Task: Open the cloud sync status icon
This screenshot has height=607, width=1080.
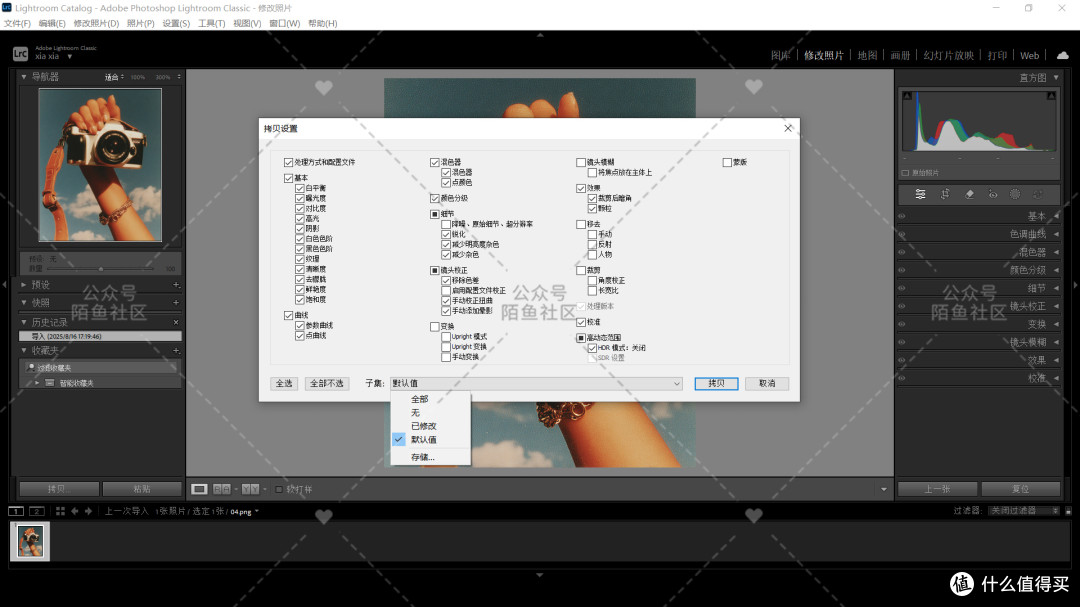Action: click(1063, 55)
